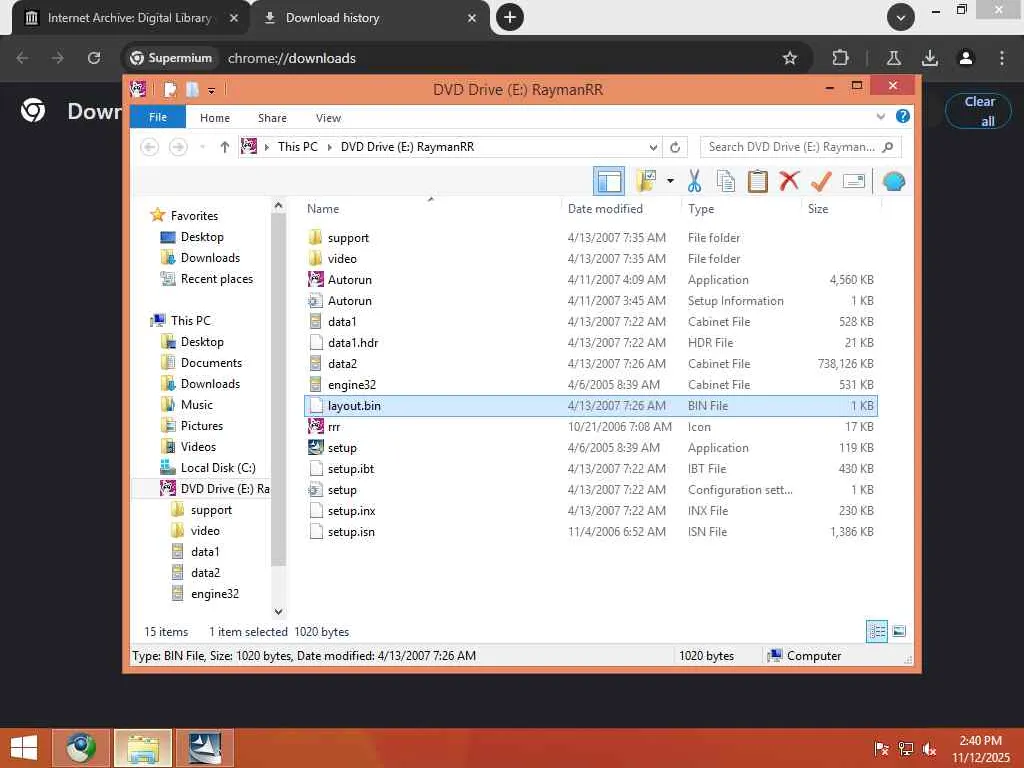
Task: Click the Rename icon in the toolbar
Action: pyautogui.click(x=854, y=181)
